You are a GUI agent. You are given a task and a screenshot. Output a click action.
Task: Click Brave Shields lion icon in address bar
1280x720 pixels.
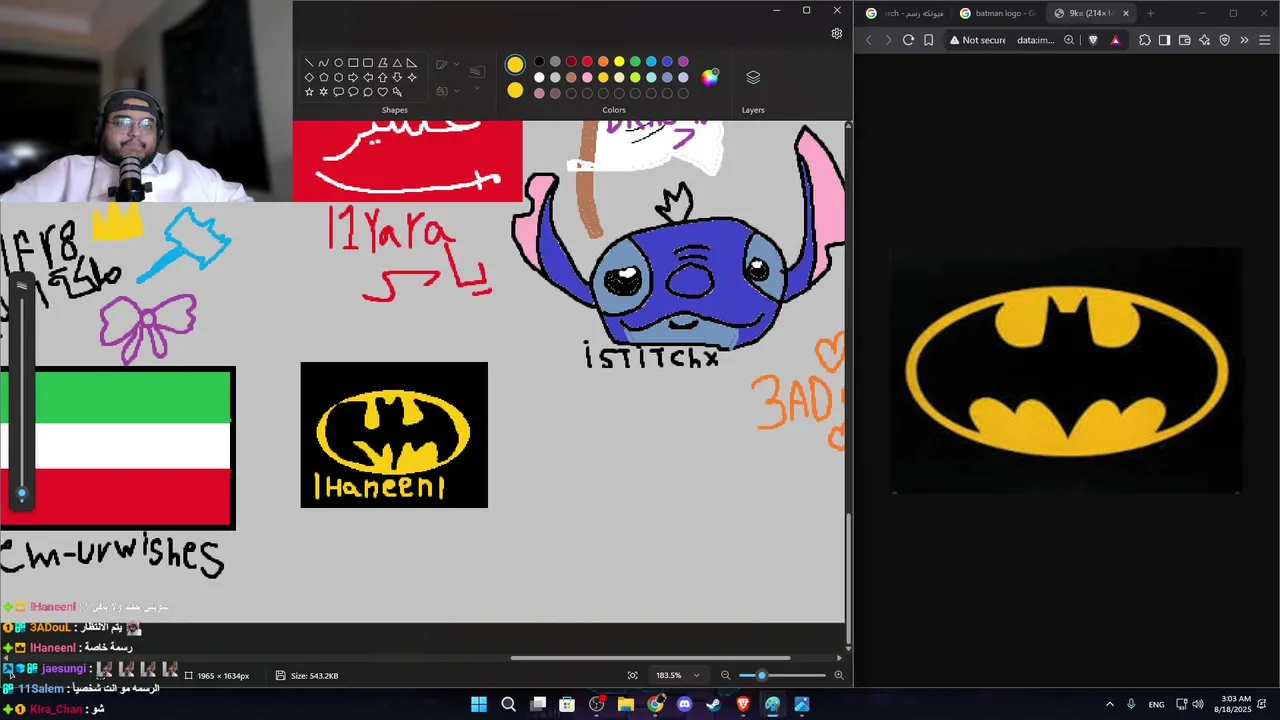[x=1093, y=40]
